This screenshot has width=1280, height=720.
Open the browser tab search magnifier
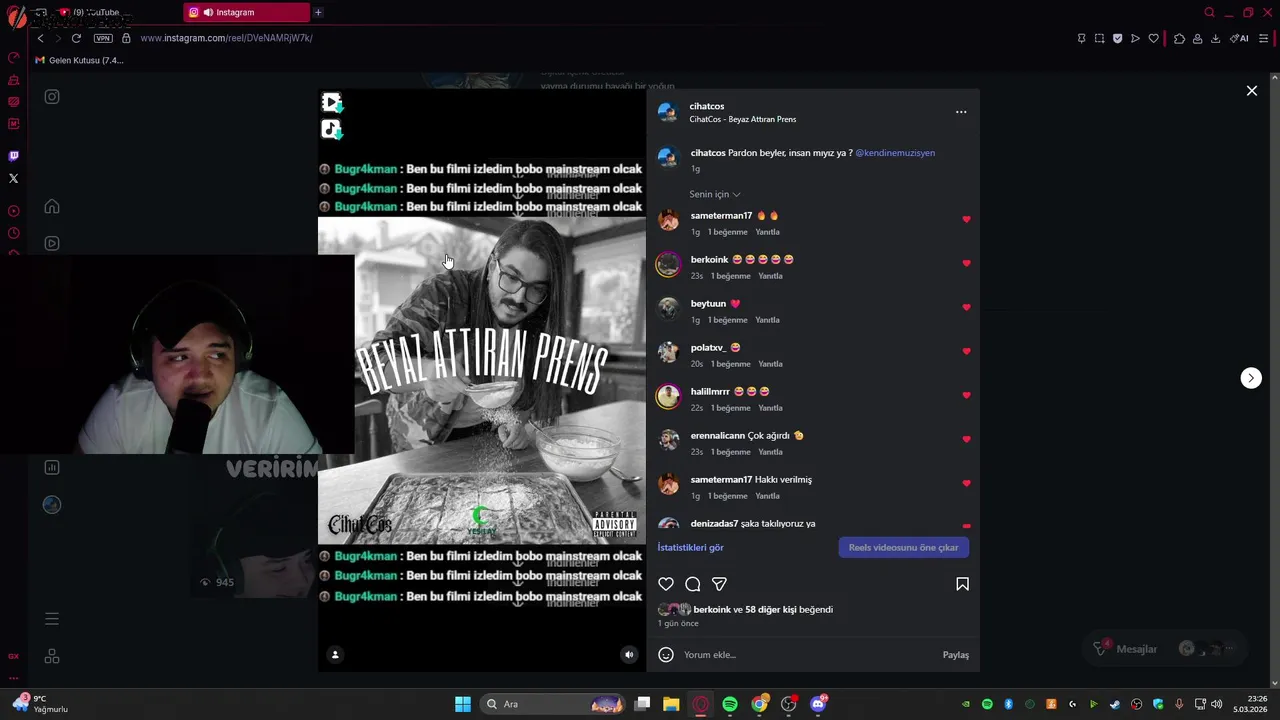click(x=1209, y=13)
